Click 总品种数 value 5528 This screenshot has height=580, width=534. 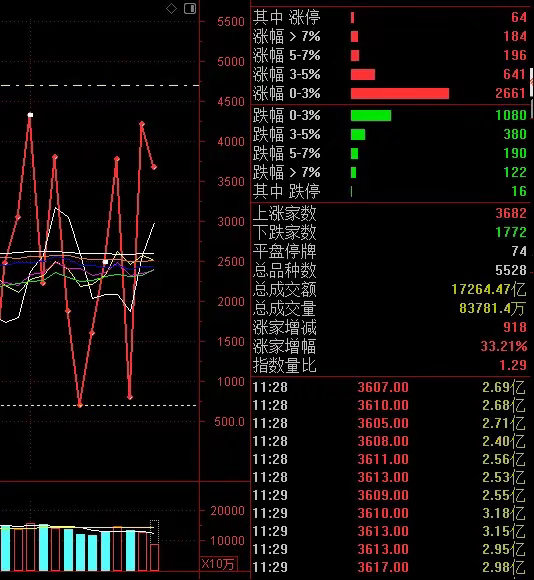[511, 270]
